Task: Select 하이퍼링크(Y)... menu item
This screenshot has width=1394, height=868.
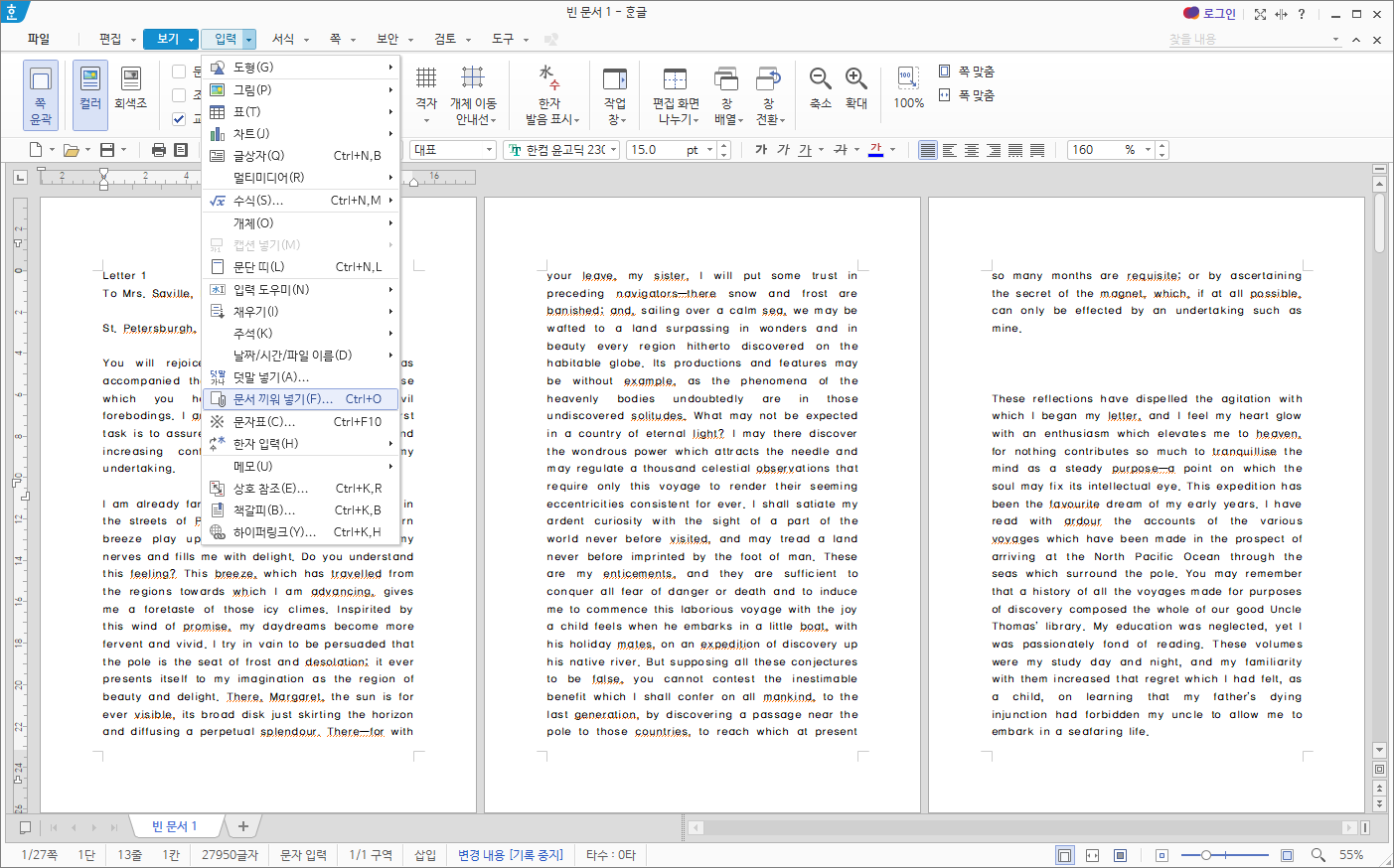Action: [300, 532]
